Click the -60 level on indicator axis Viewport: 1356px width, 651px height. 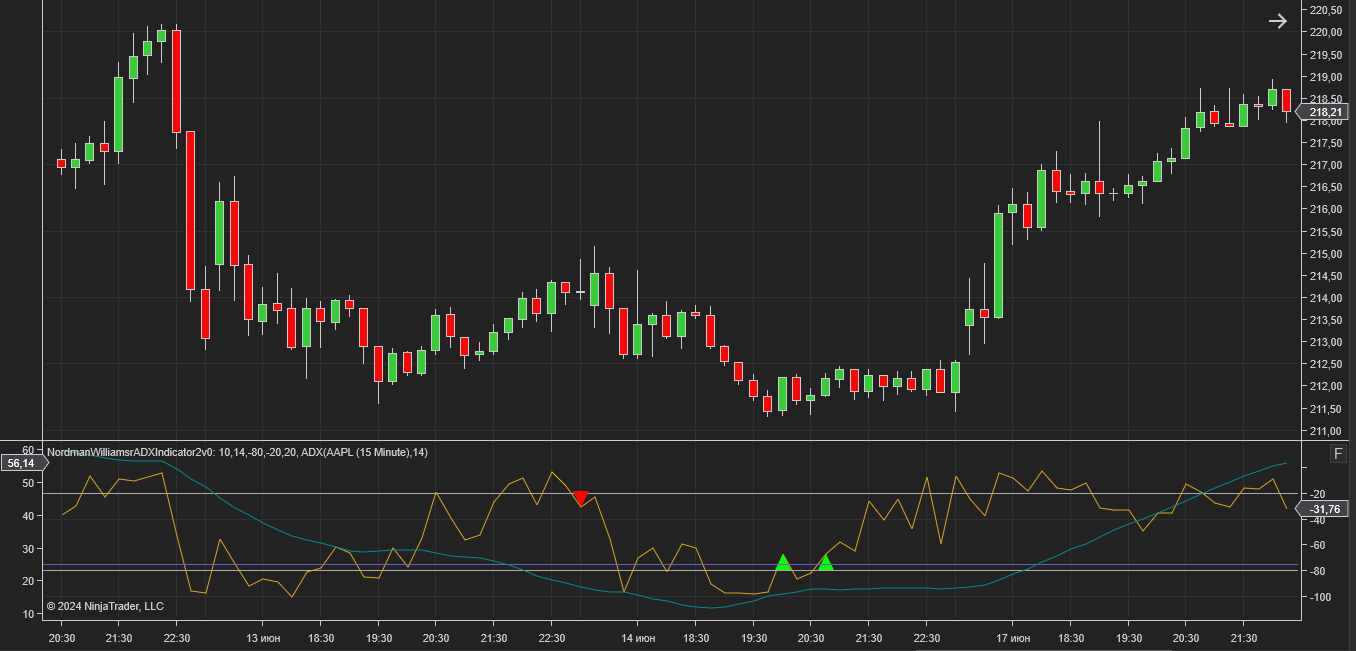1316,545
